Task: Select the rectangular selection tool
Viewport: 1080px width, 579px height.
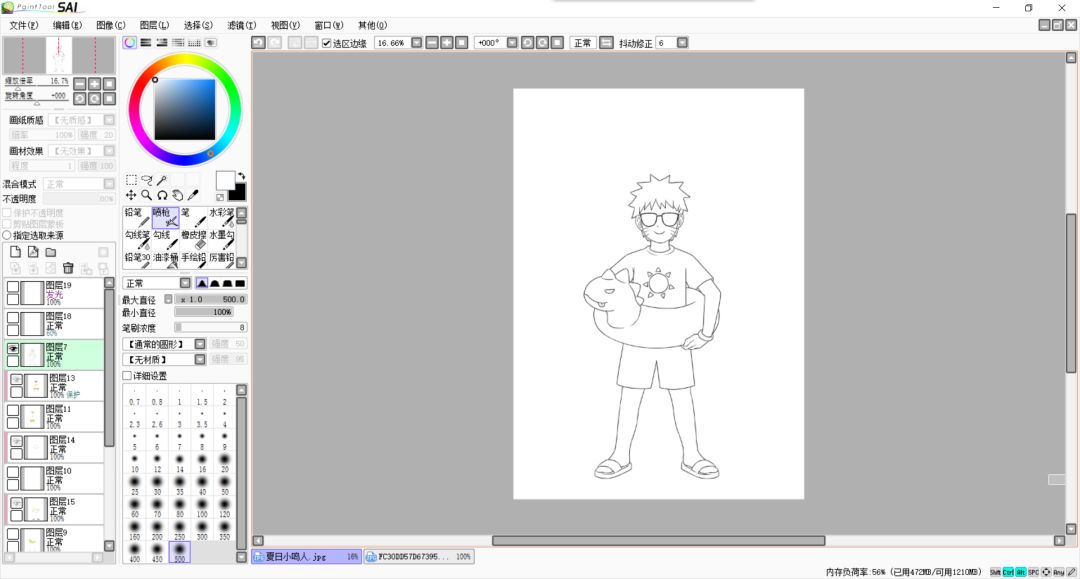Action: click(x=132, y=180)
